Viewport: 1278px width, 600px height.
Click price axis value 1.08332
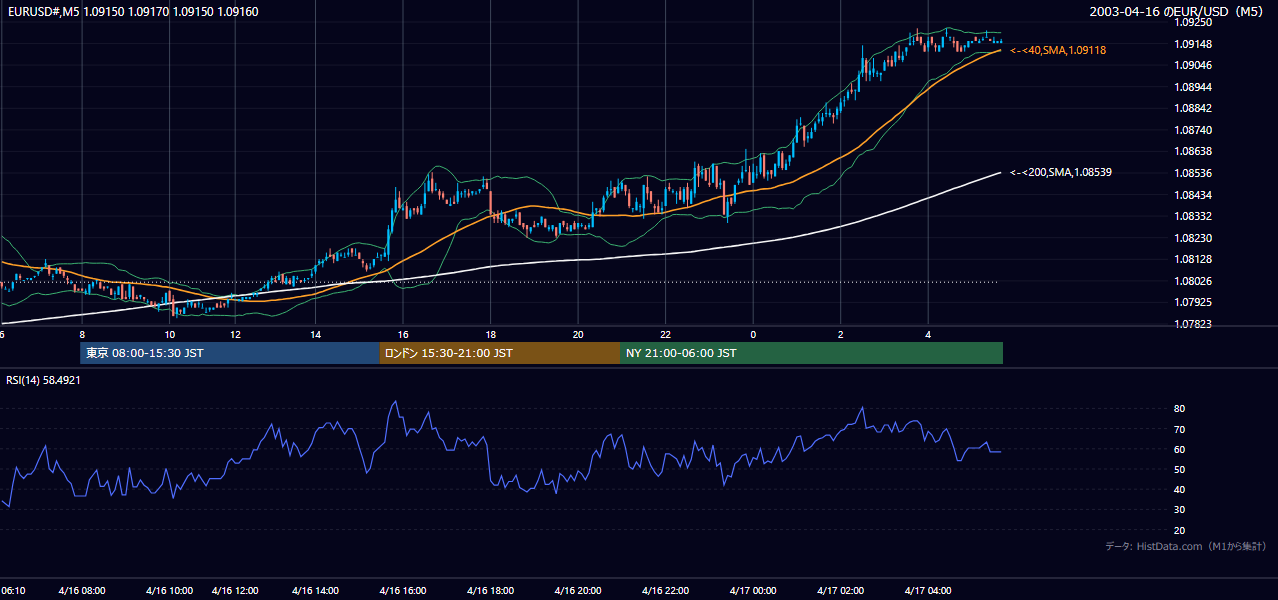click(x=1195, y=216)
